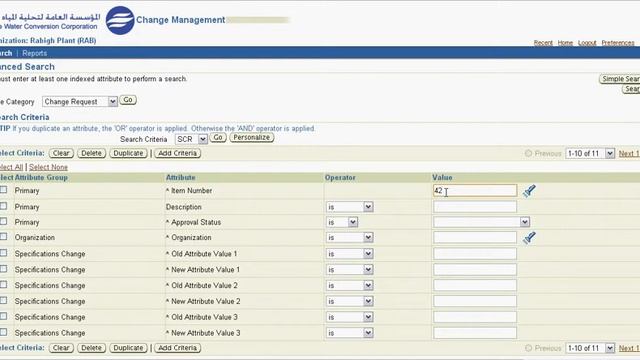Focus the New Attribute Value 3 field
The image size is (640, 360).
pos(475,333)
